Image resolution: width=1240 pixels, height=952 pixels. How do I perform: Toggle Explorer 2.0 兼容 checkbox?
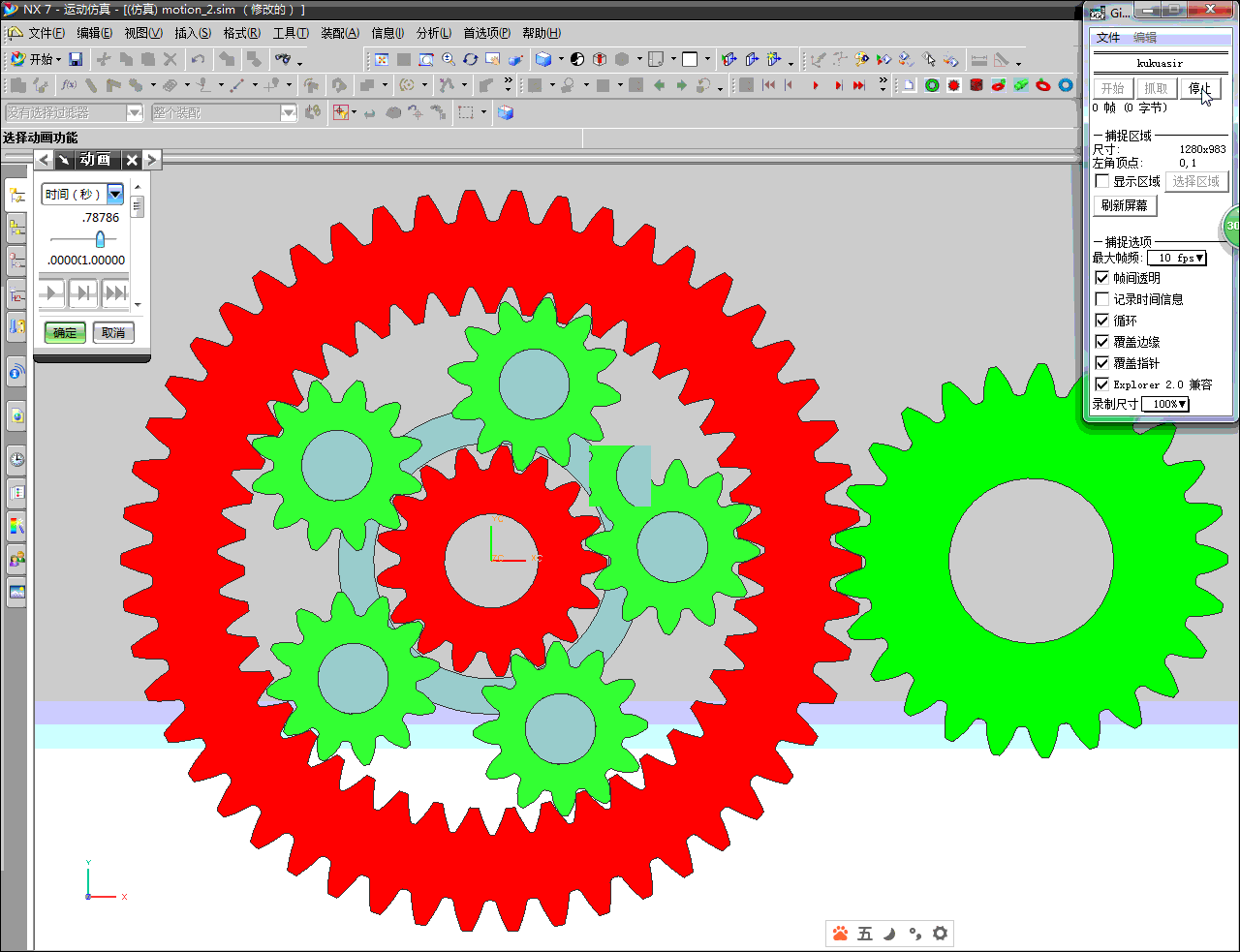1101,384
